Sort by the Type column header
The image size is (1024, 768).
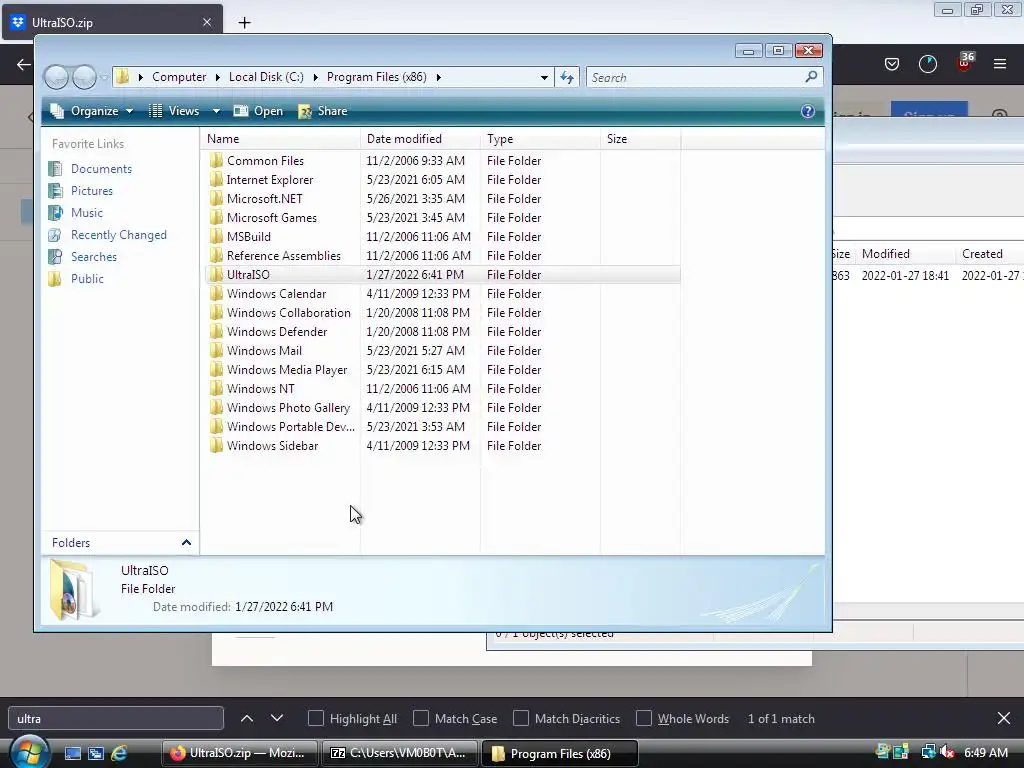(x=541, y=138)
